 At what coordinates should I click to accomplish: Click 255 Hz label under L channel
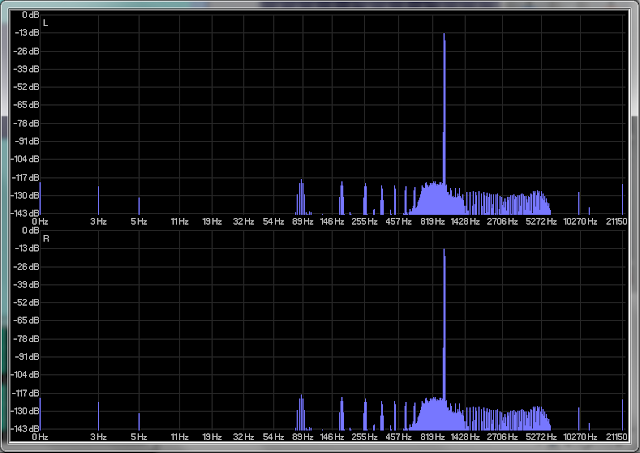pyautogui.click(x=364, y=222)
